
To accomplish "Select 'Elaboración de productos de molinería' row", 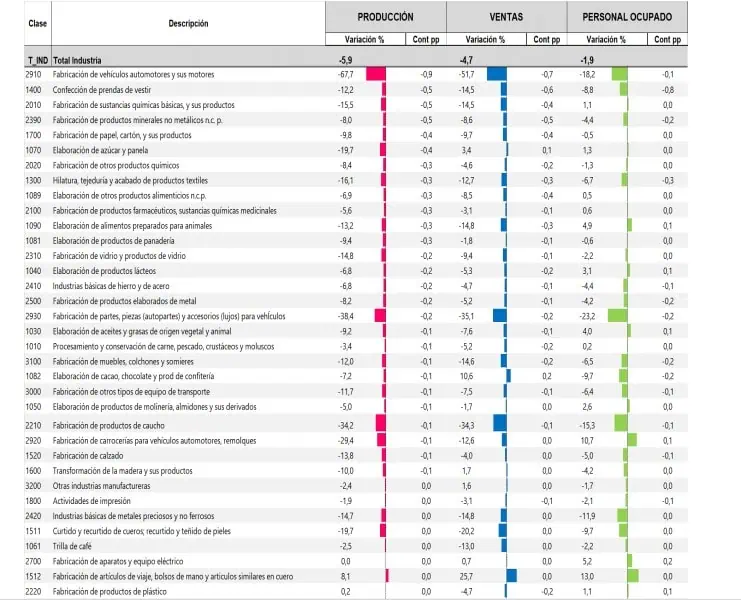I will (356, 407).
